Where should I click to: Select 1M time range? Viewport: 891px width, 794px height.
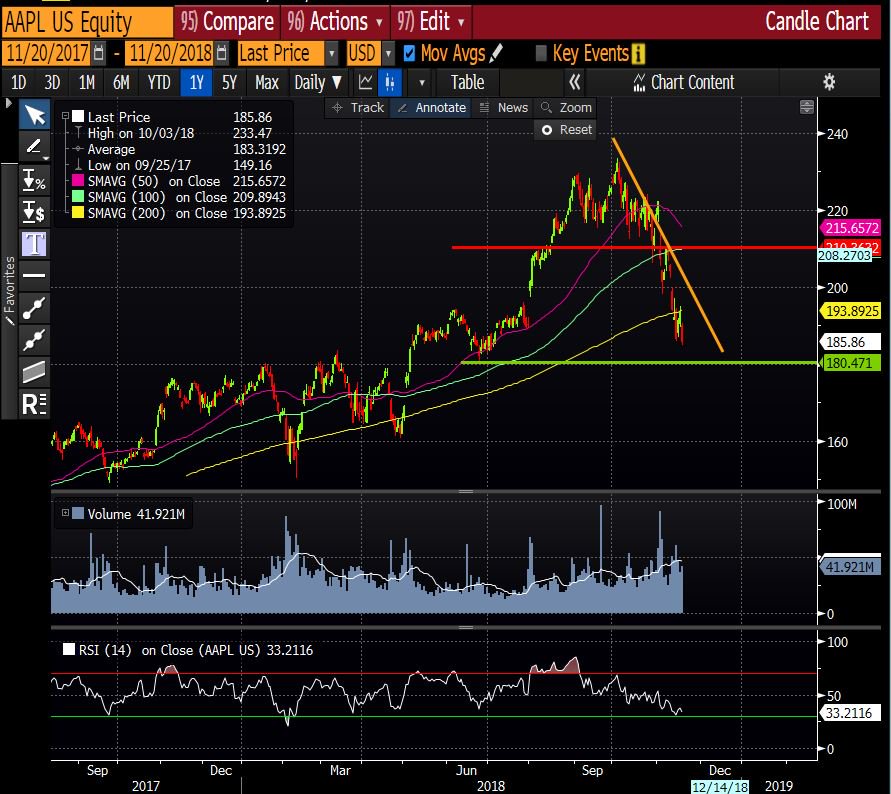pos(86,83)
